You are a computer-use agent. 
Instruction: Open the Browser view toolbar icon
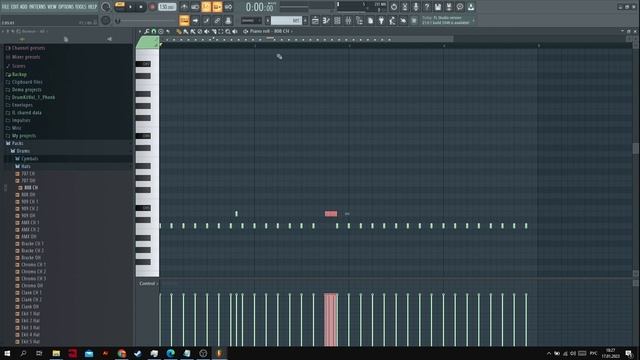coord(359,20)
